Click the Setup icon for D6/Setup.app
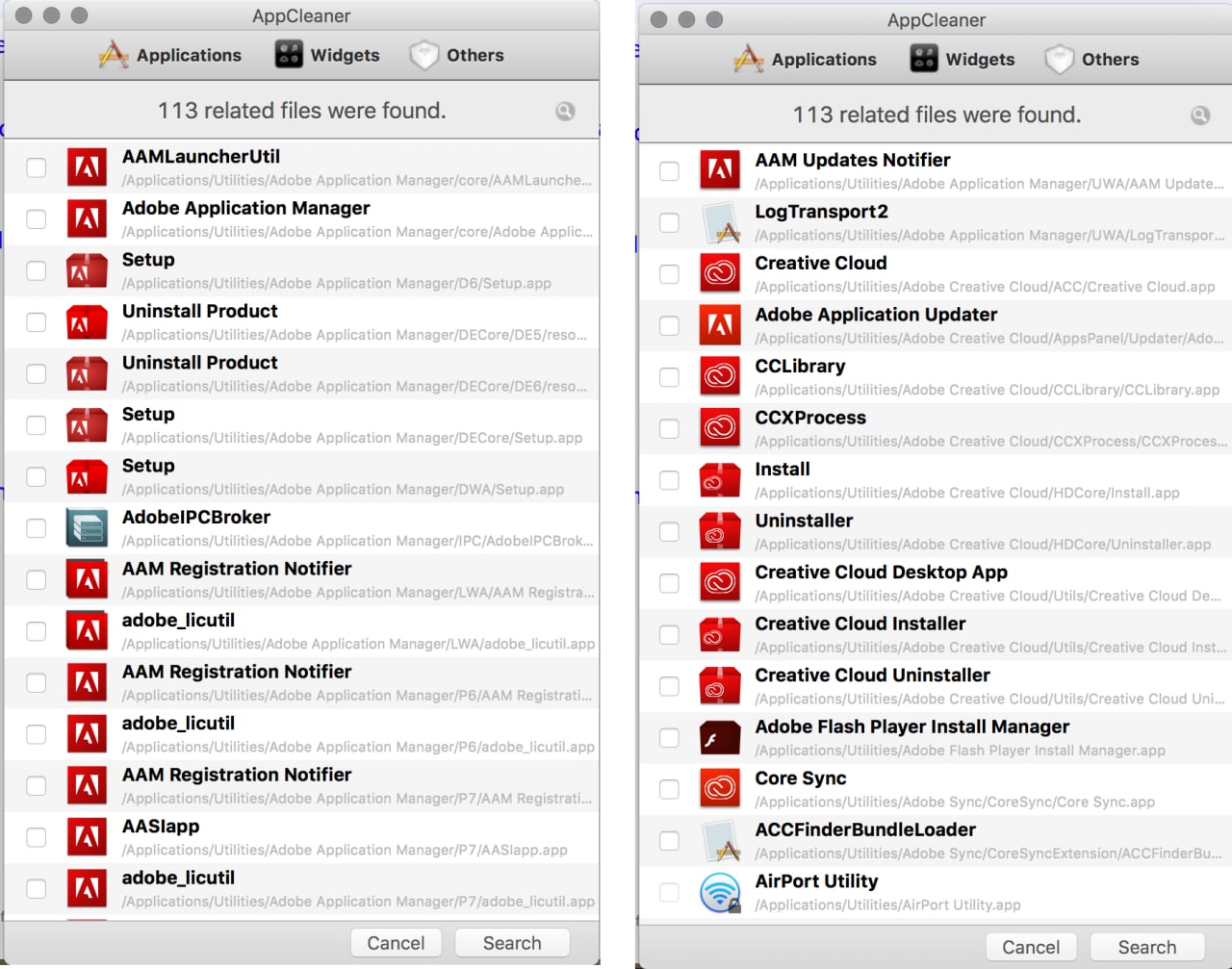 (x=87, y=270)
